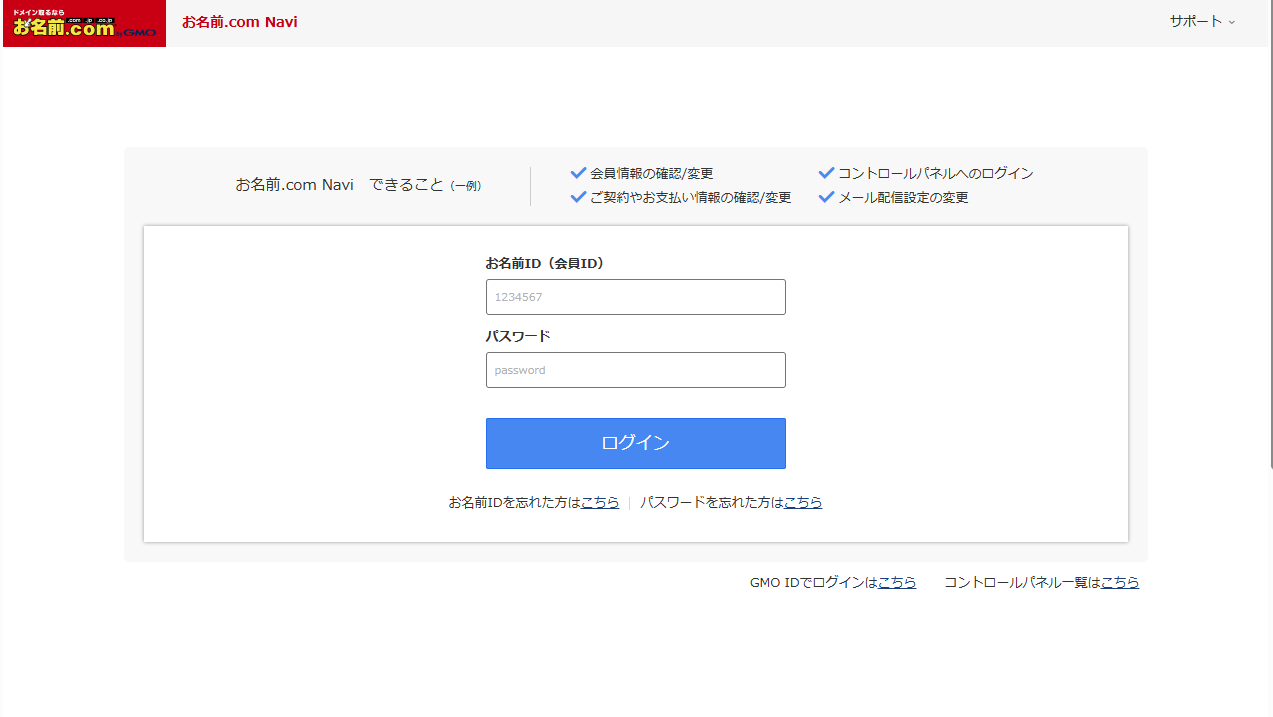This screenshot has width=1273, height=717.
Task: Open the サポート dropdown menu
Action: pyautogui.click(x=1202, y=21)
